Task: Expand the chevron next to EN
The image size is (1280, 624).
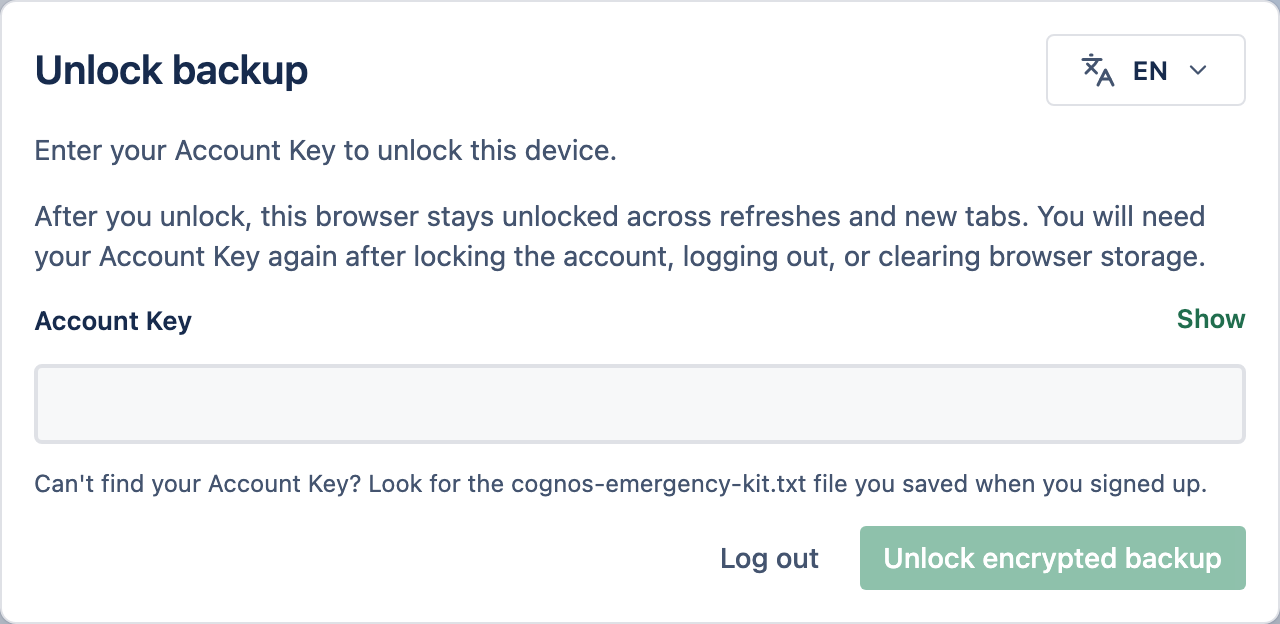Action: click(1197, 70)
